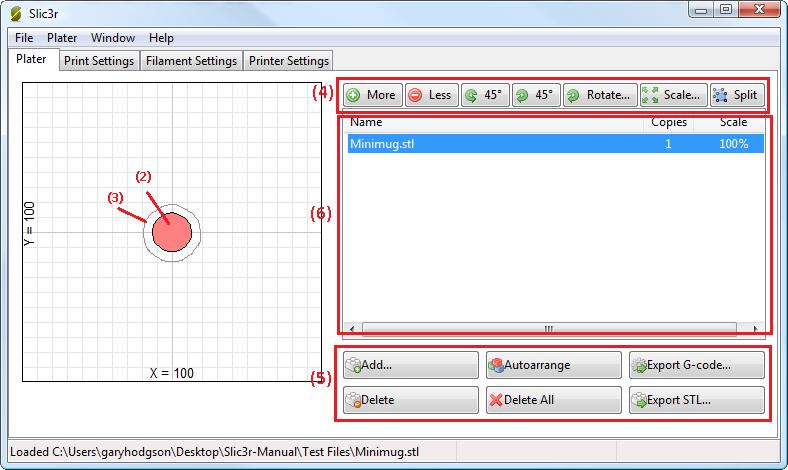Rotate 45° counter-clockwise button
The width and height of the screenshot is (788, 470).
tap(484, 95)
